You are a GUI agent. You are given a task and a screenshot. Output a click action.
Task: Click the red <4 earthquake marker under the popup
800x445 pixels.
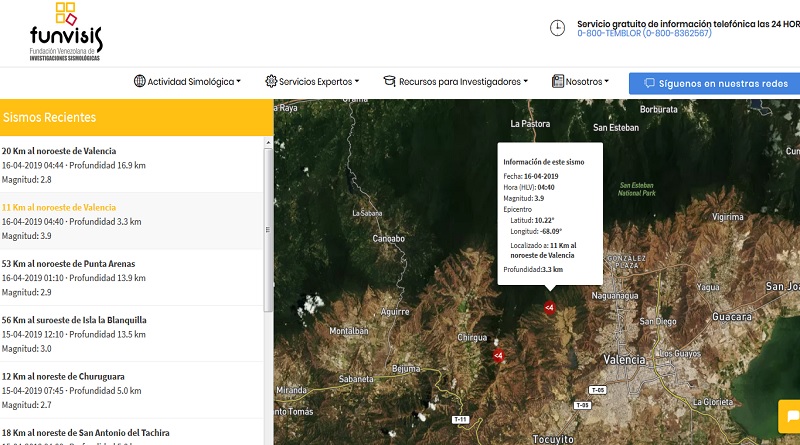pos(549,307)
